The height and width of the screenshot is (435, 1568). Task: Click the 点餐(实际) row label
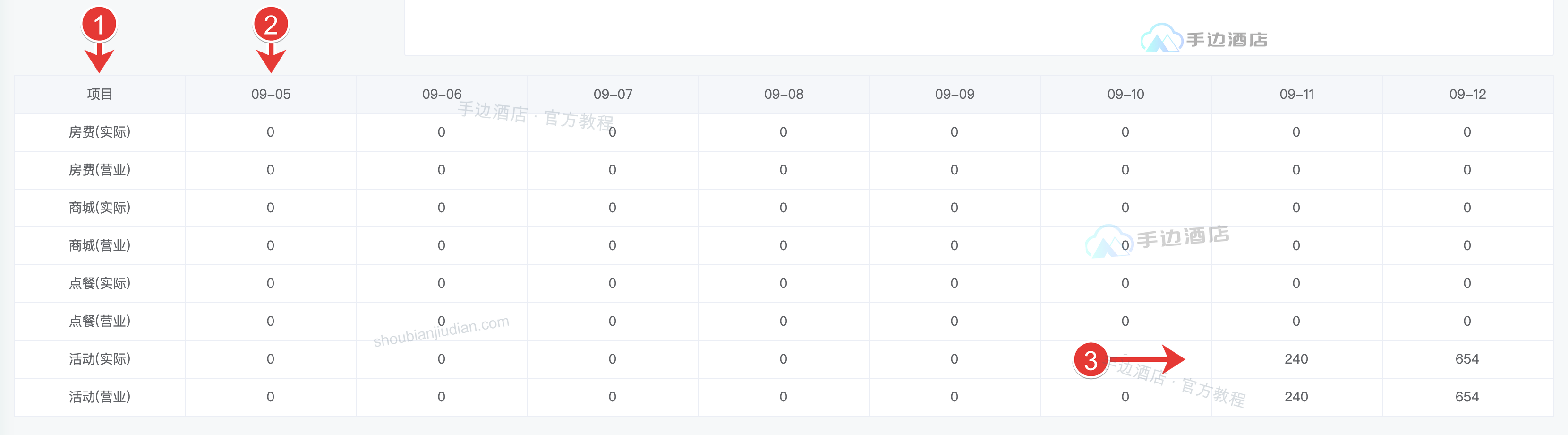tap(100, 283)
